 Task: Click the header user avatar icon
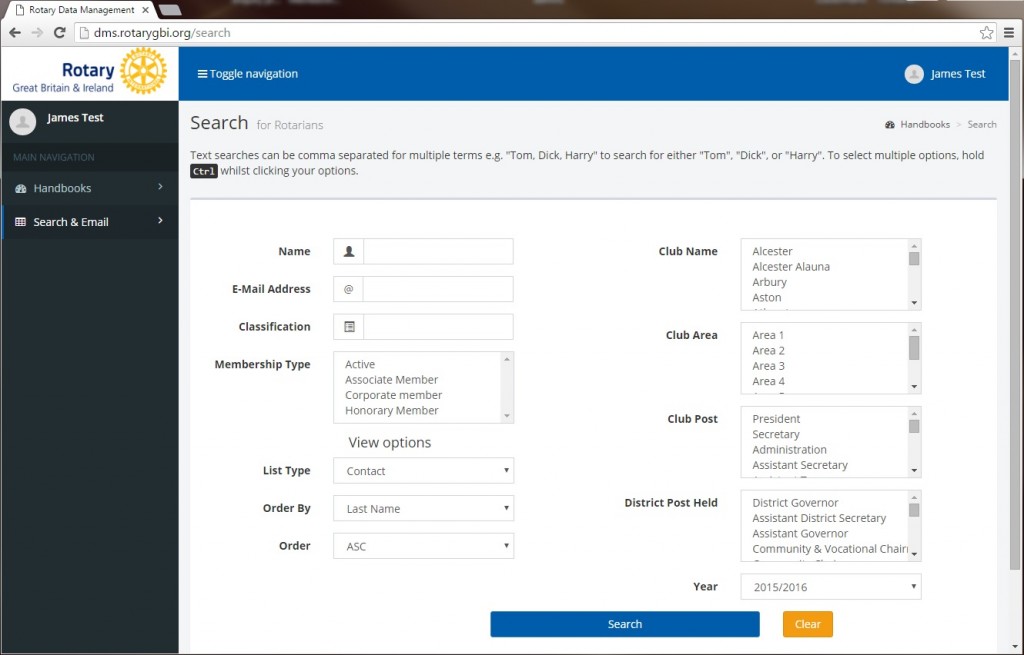(x=914, y=74)
